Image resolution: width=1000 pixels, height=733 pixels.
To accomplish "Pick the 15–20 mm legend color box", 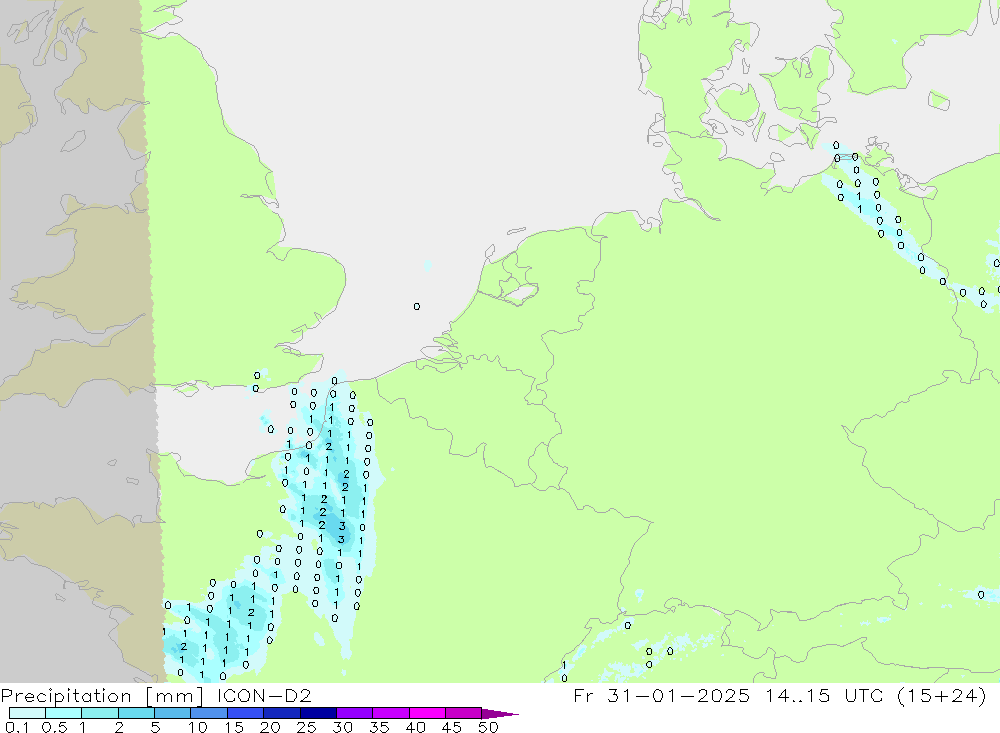I will point(246,713).
